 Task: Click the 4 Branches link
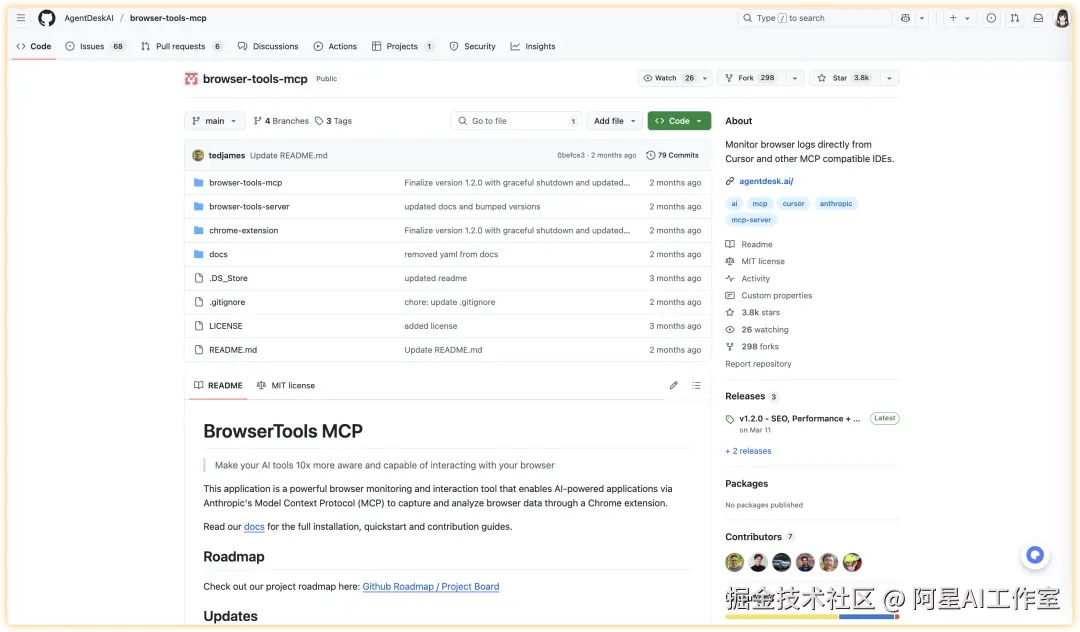point(281,121)
